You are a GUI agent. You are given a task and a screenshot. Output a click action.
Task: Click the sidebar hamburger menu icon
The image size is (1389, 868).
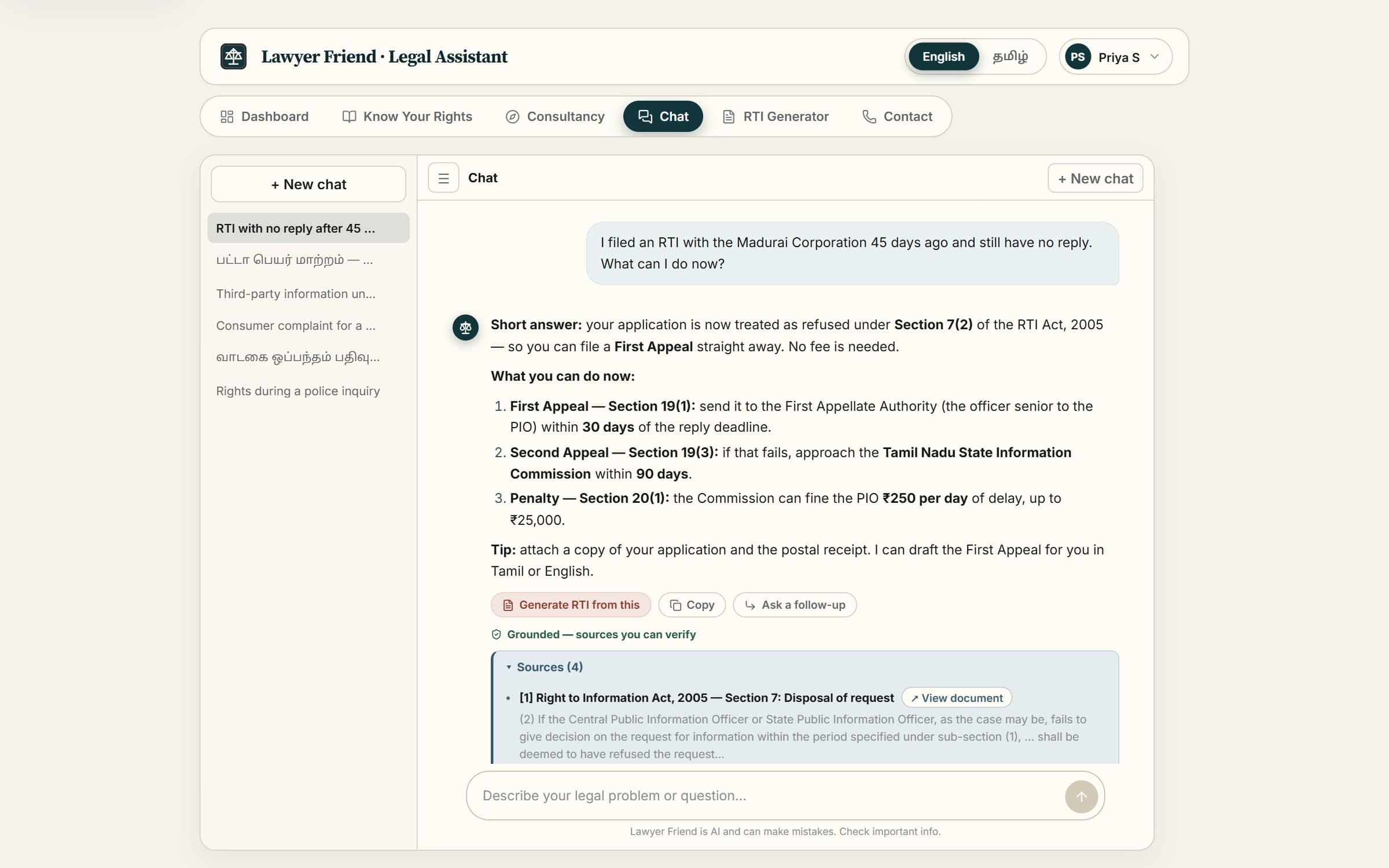tap(443, 178)
